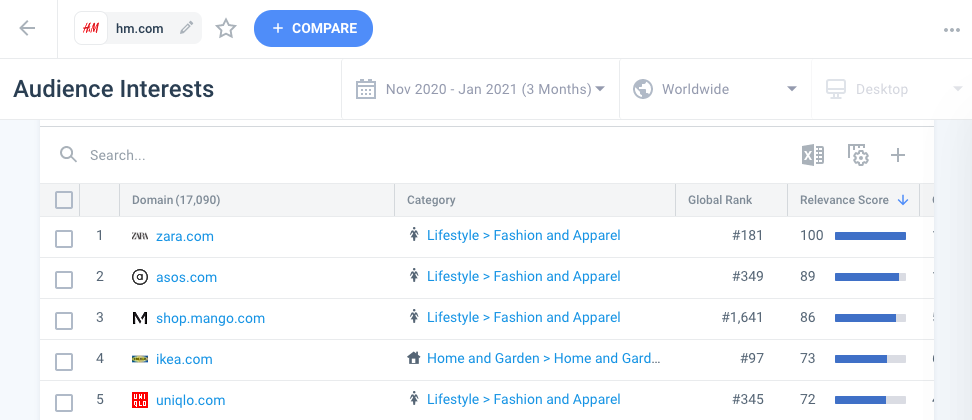Image resolution: width=972 pixels, height=420 pixels.
Task: Open the ikea.com link
Action: (184, 359)
